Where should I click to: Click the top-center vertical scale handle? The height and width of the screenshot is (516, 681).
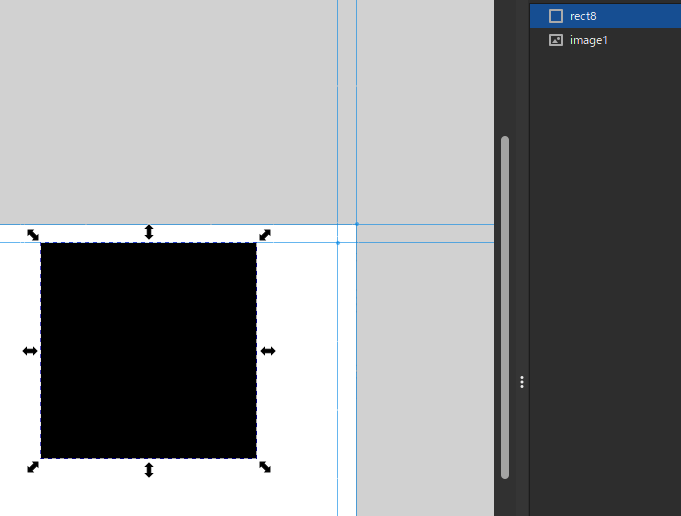coord(149,232)
